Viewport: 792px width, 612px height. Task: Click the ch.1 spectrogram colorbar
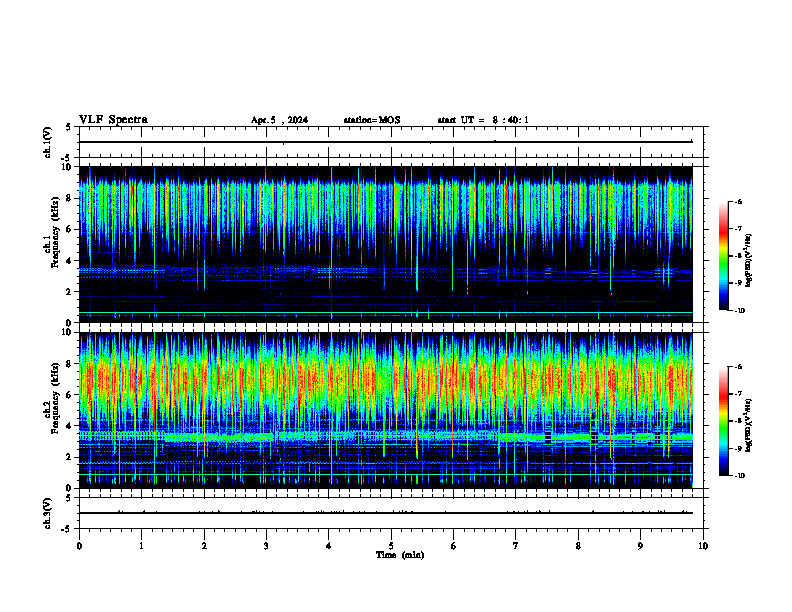tap(724, 256)
